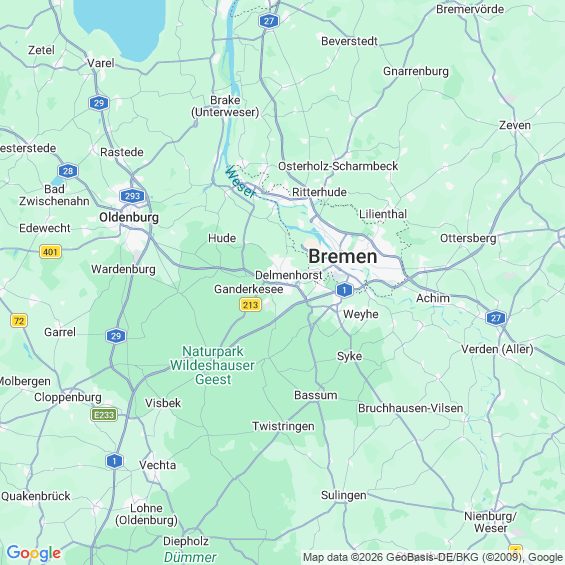
Task: Click the A27 shield near Verden (Aller)
Action: 496,318
